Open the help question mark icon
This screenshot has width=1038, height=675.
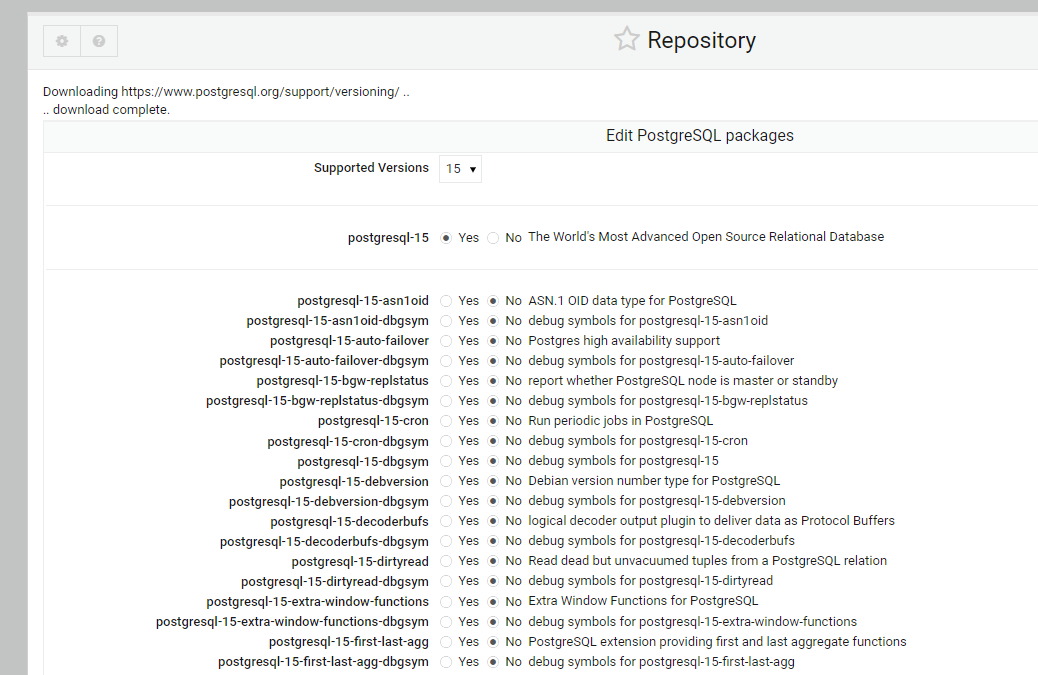click(98, 40)
